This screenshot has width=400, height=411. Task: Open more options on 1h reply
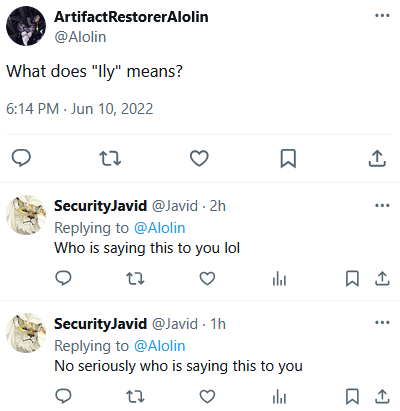[x=382, y=323]
